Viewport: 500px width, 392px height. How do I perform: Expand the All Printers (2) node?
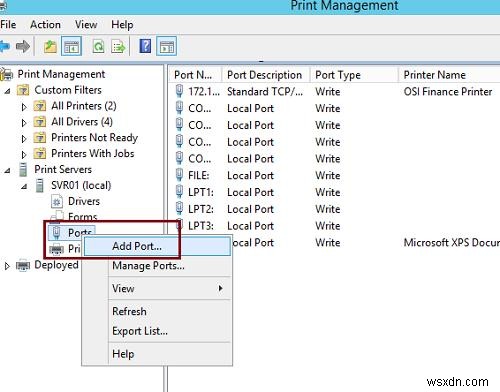pos(24,107)
